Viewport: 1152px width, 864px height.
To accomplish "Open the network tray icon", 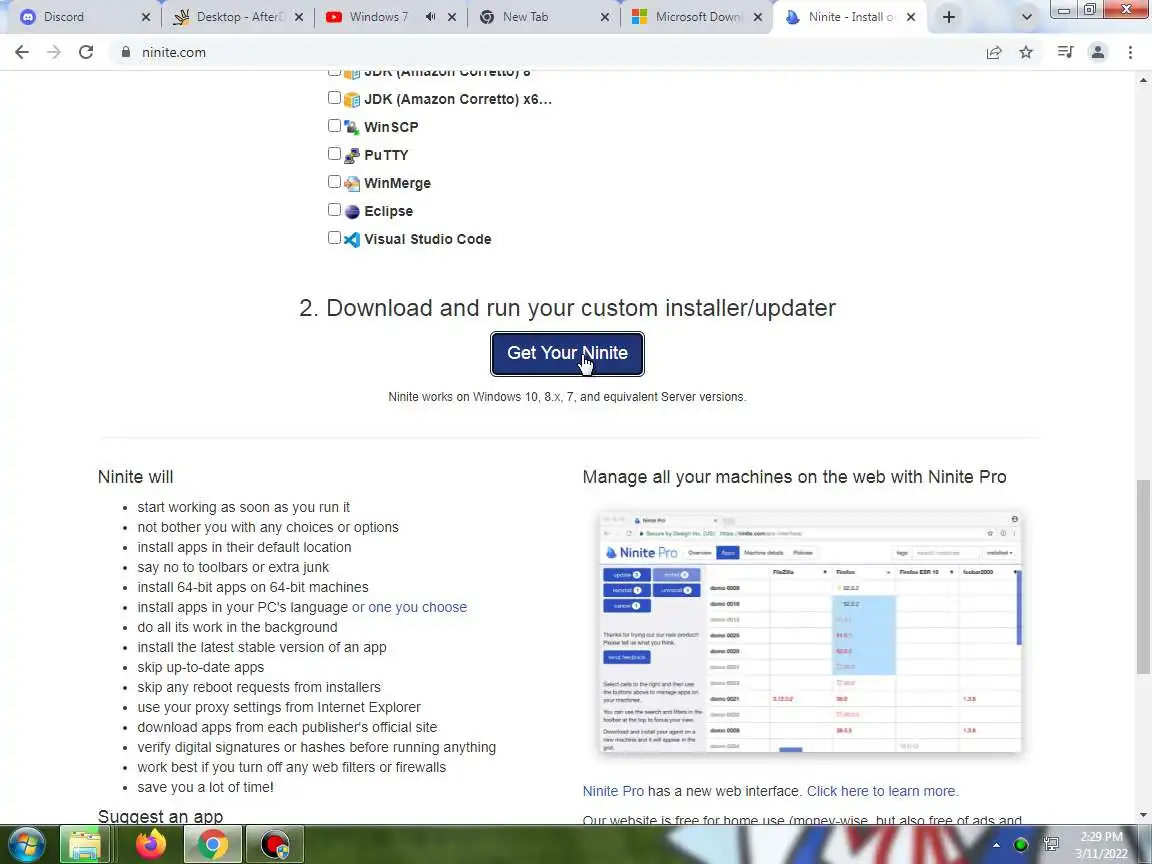I will tap(1051, 845).
